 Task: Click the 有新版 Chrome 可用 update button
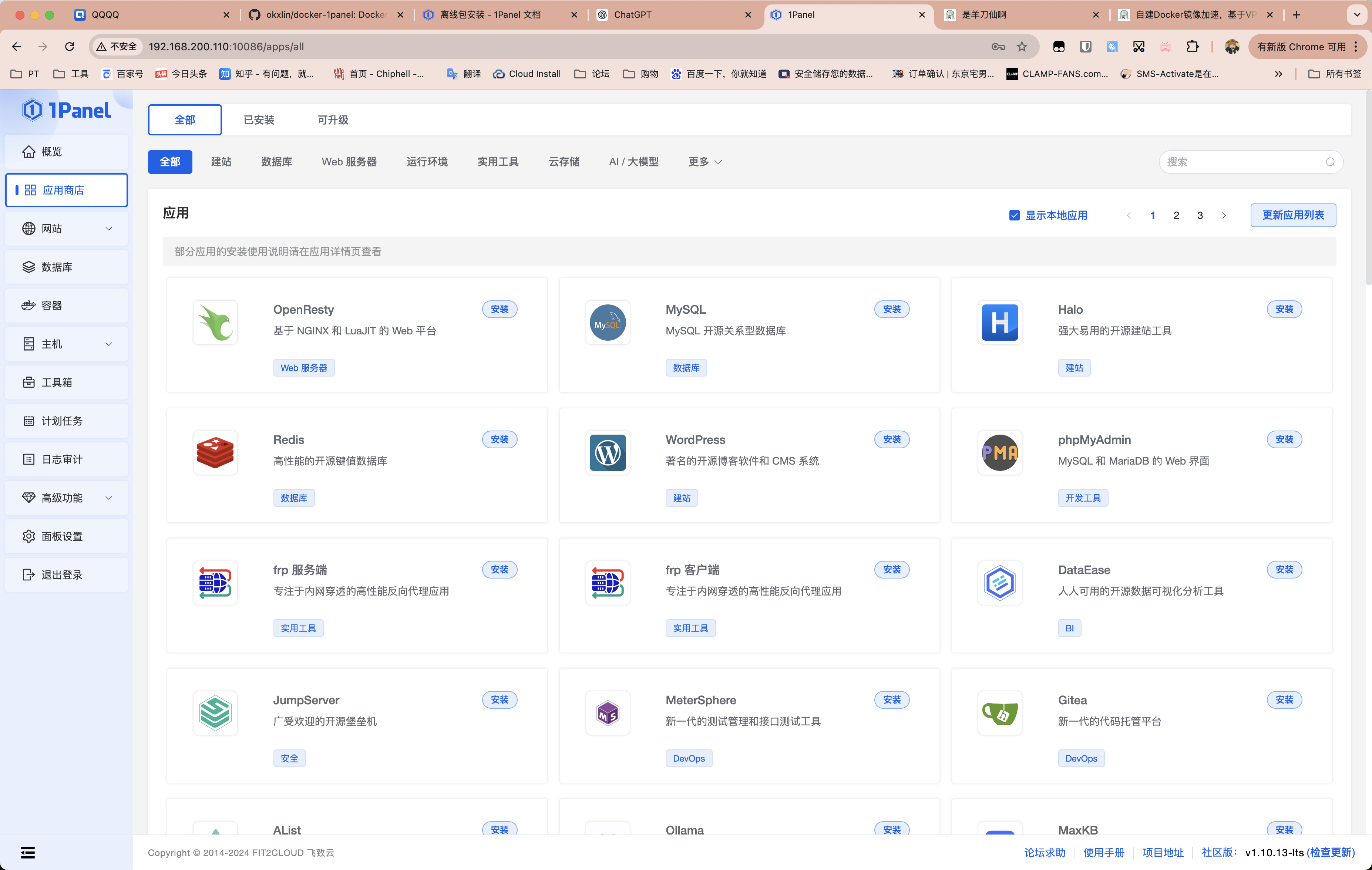[1307, 47]
